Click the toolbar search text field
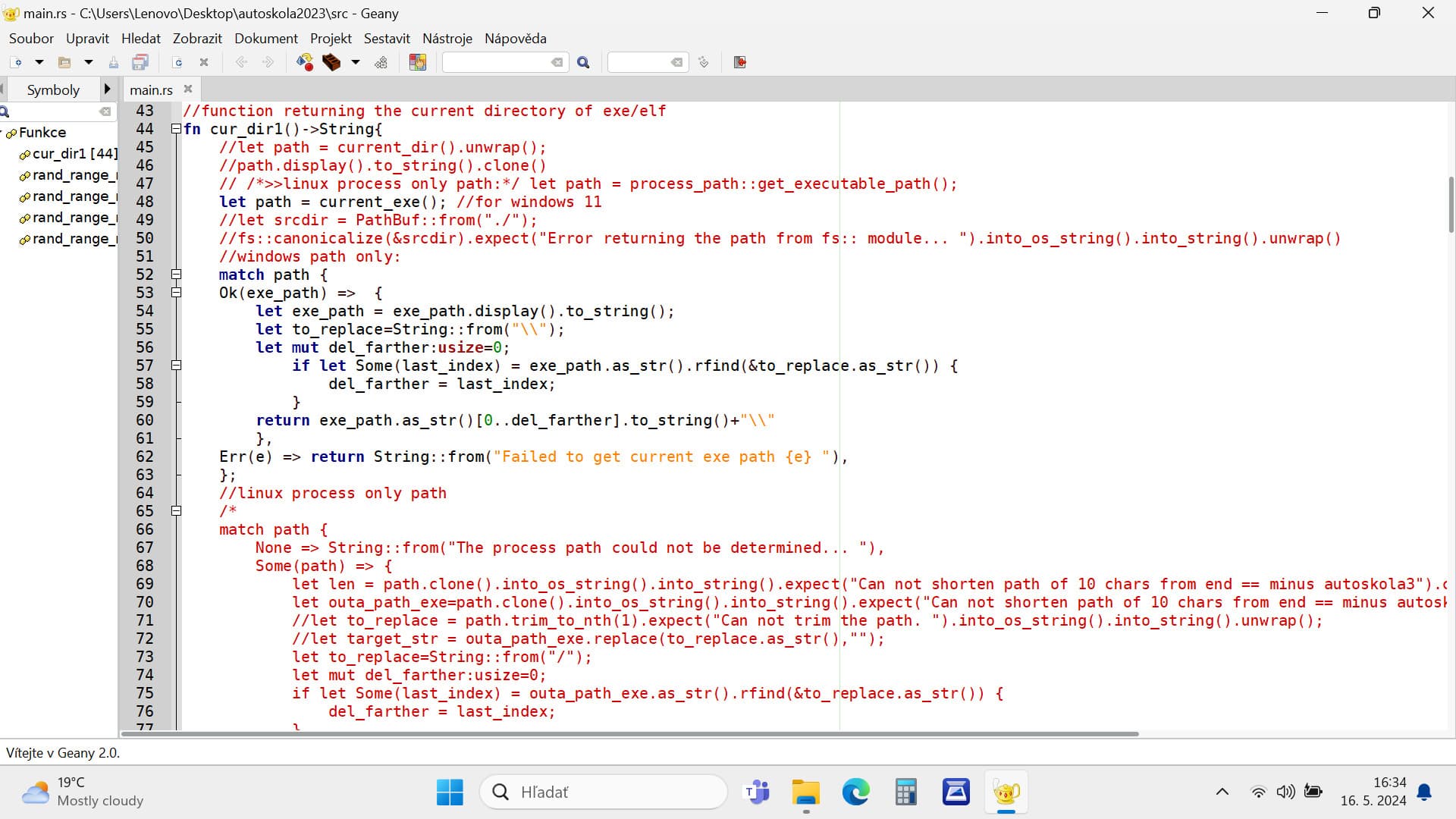 coord(497,62)
